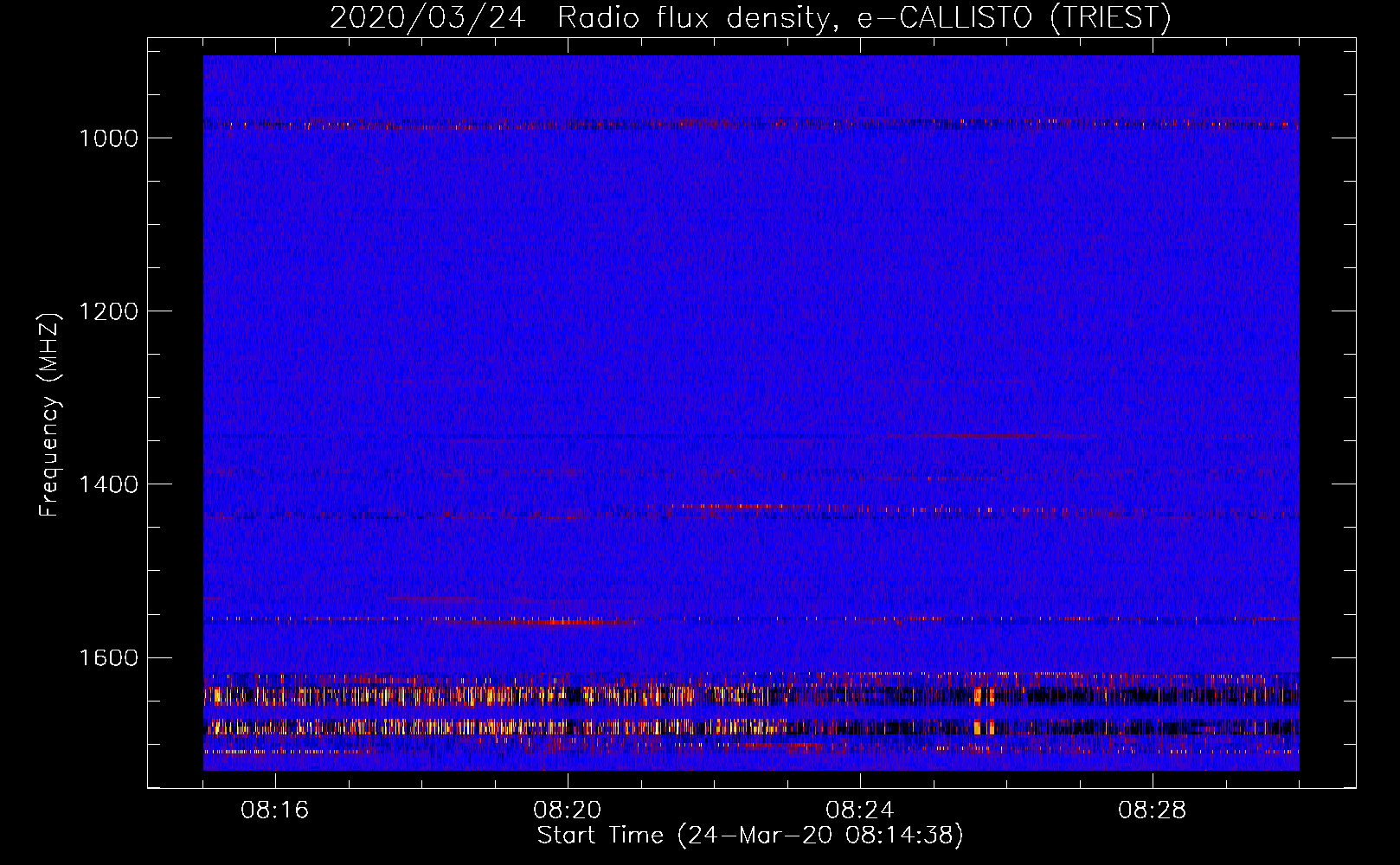The height and width of the screenshot is (865, 1400).
Task: Click the '1000' frequency axis label
Action: pyautogui.click(x=108, y=138)
